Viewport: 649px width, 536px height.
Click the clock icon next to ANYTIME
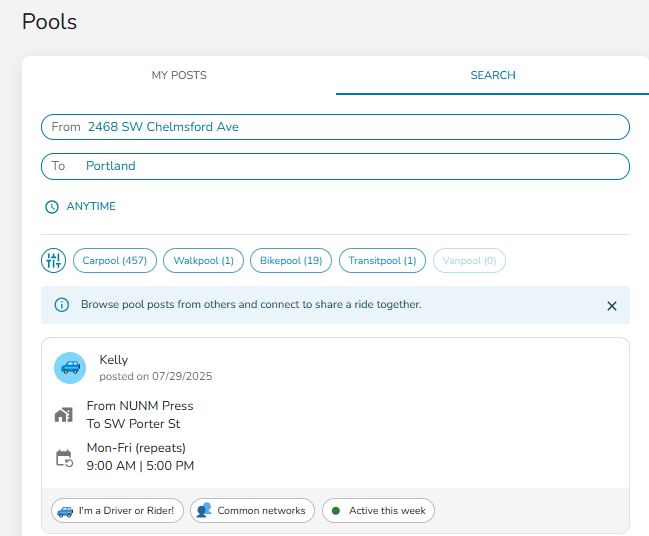[52, 207]
